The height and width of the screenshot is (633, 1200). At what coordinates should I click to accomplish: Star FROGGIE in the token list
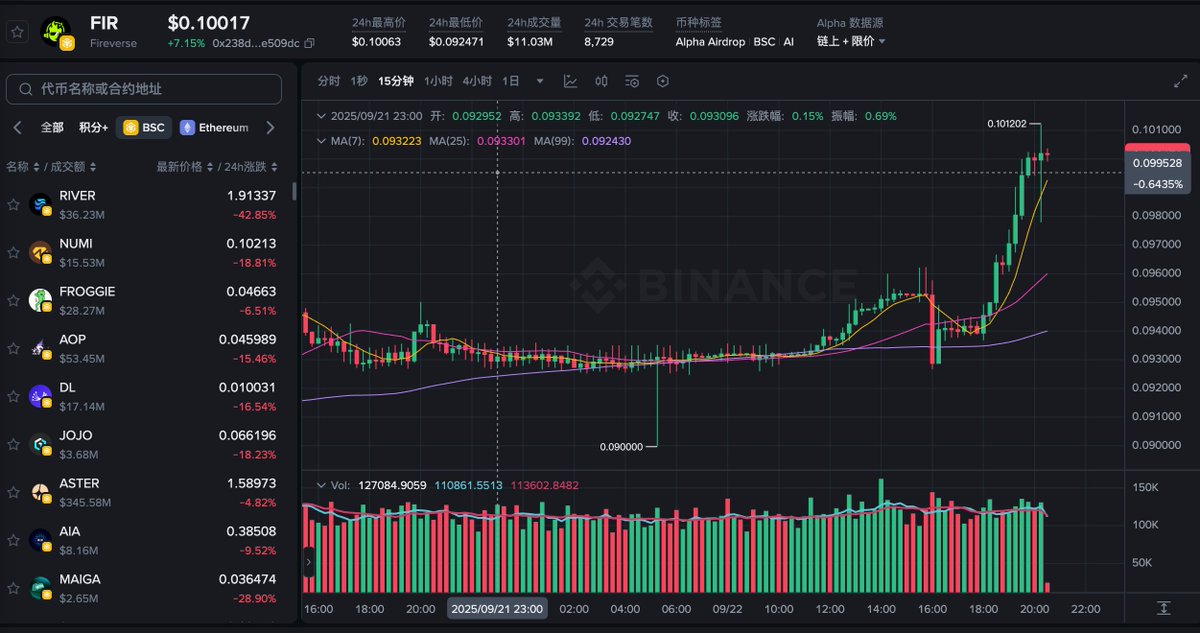pos(13,300)
